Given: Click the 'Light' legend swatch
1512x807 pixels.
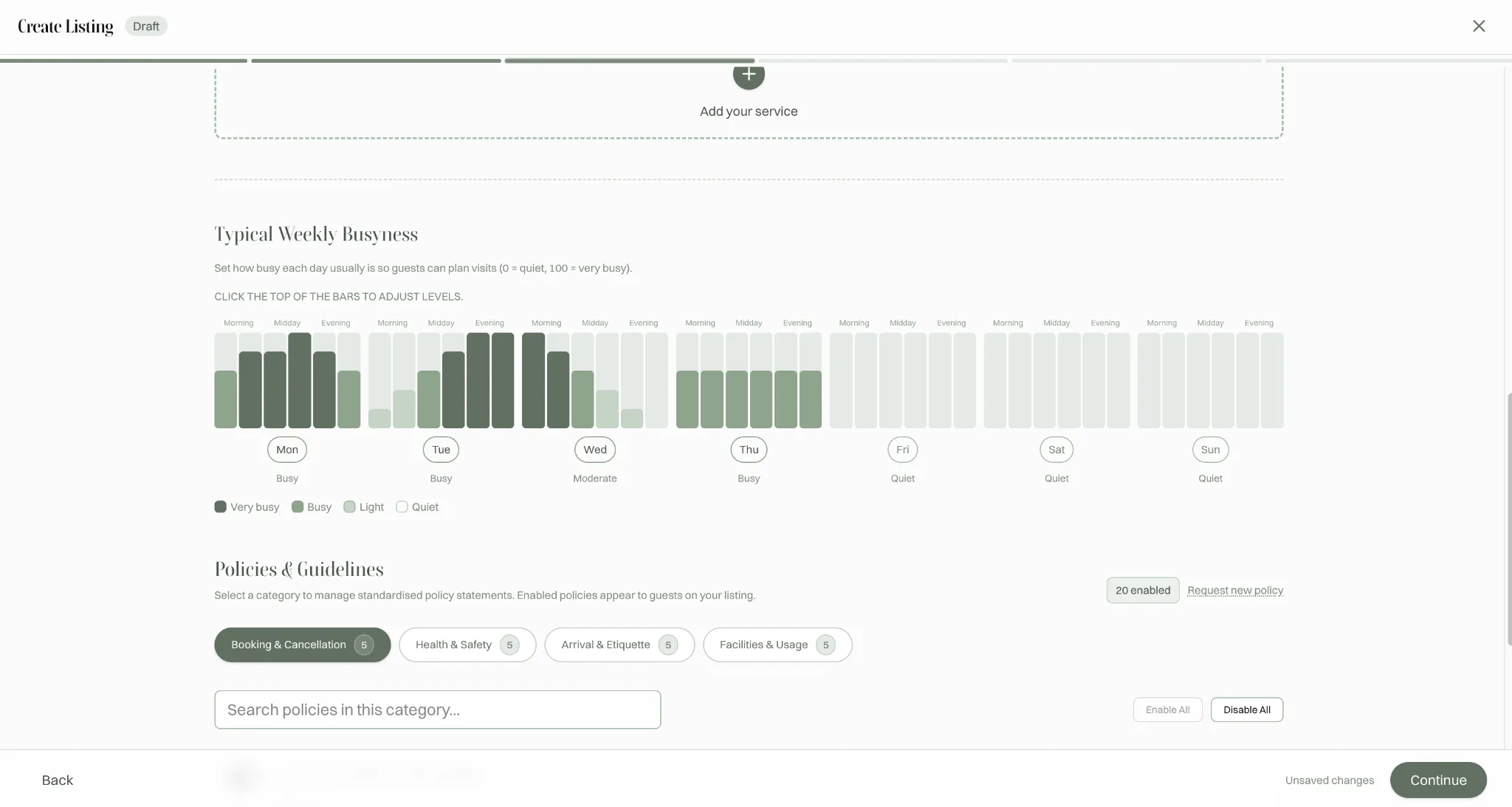Looking at the screenshot, I should (349, 506).
